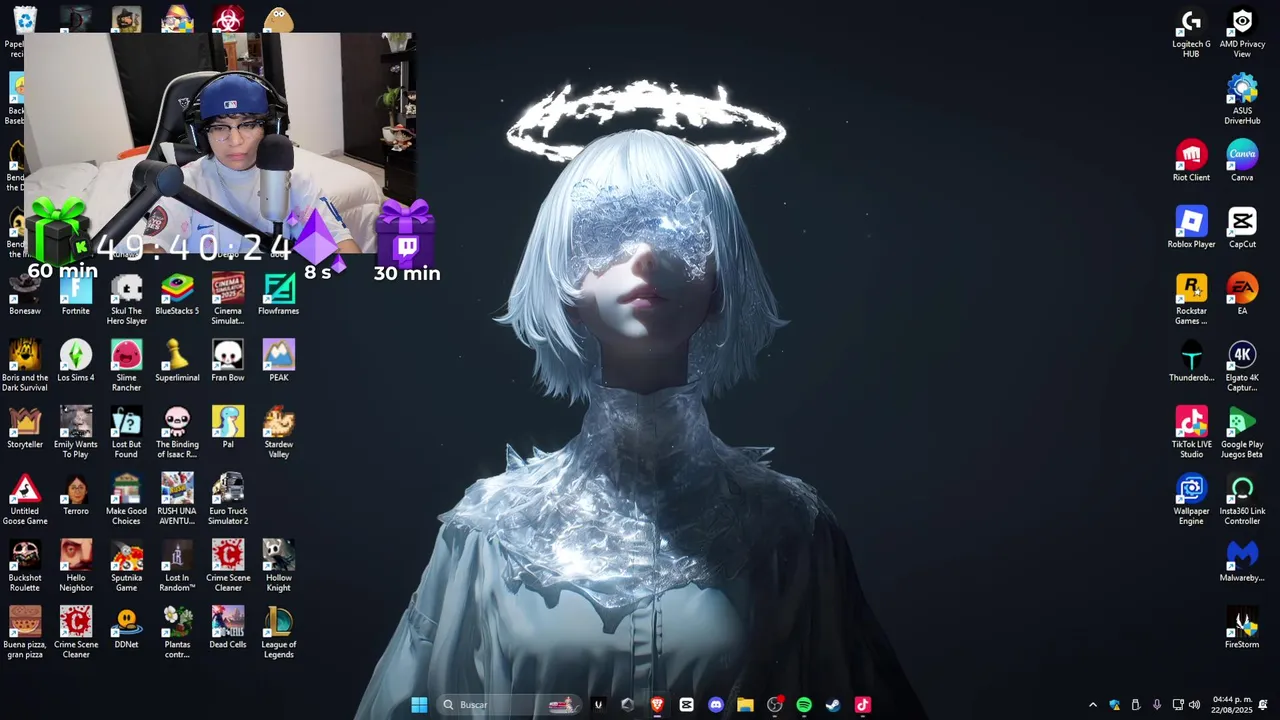Open the Flowframes desktop icon
The height and width of the screenshot is (720, 1280).
279,296
